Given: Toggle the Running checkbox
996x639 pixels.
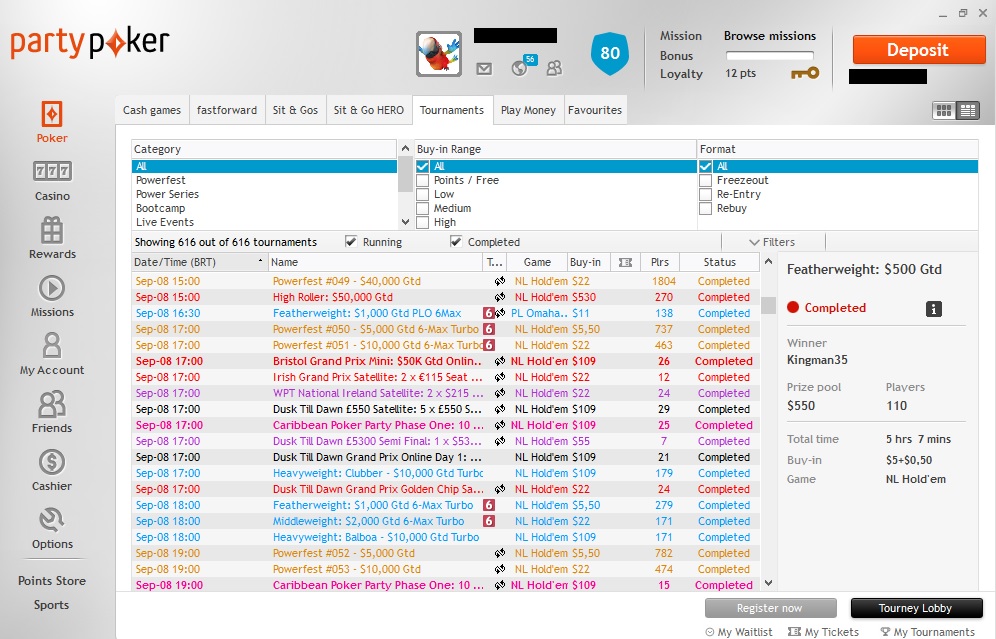Looking at the screenshot, I should pyautogui.click(x=351, y=241).
